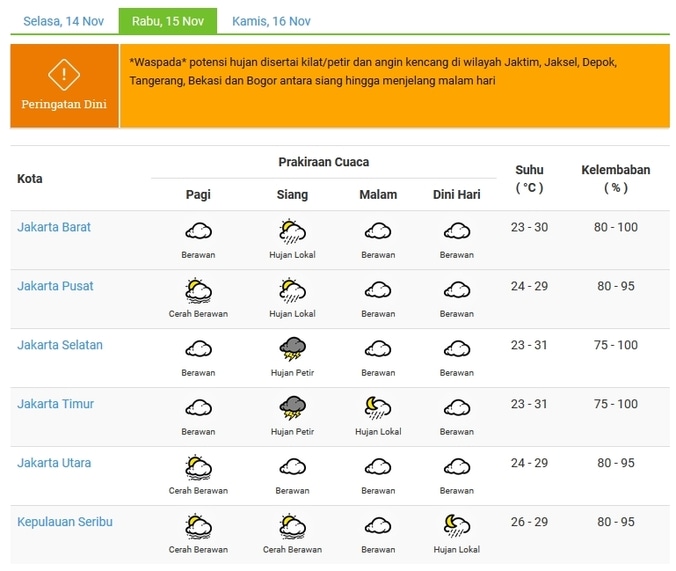Click Jakarta Selatan Siang Hujan Petir icon
The image size is (676, 571).
[x=292, y=349]
